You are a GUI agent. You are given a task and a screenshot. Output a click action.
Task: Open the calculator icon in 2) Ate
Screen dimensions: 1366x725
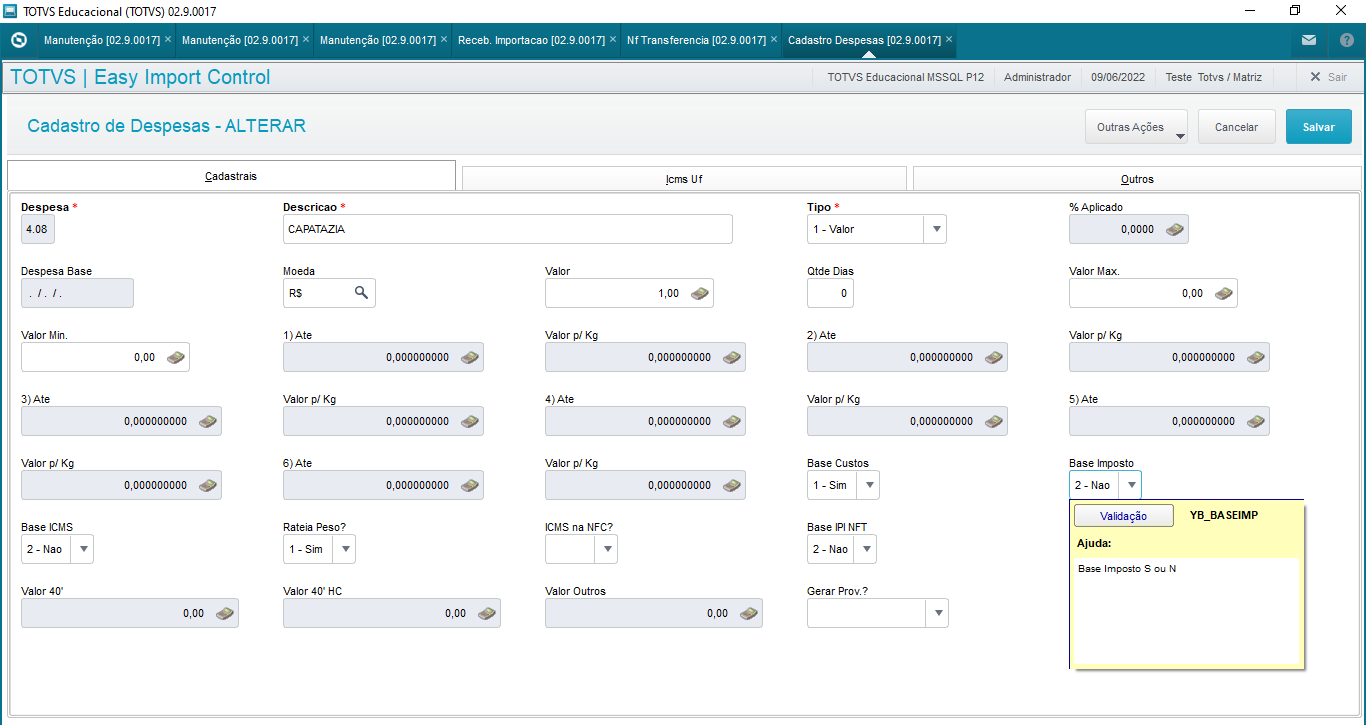coord(993,357)
